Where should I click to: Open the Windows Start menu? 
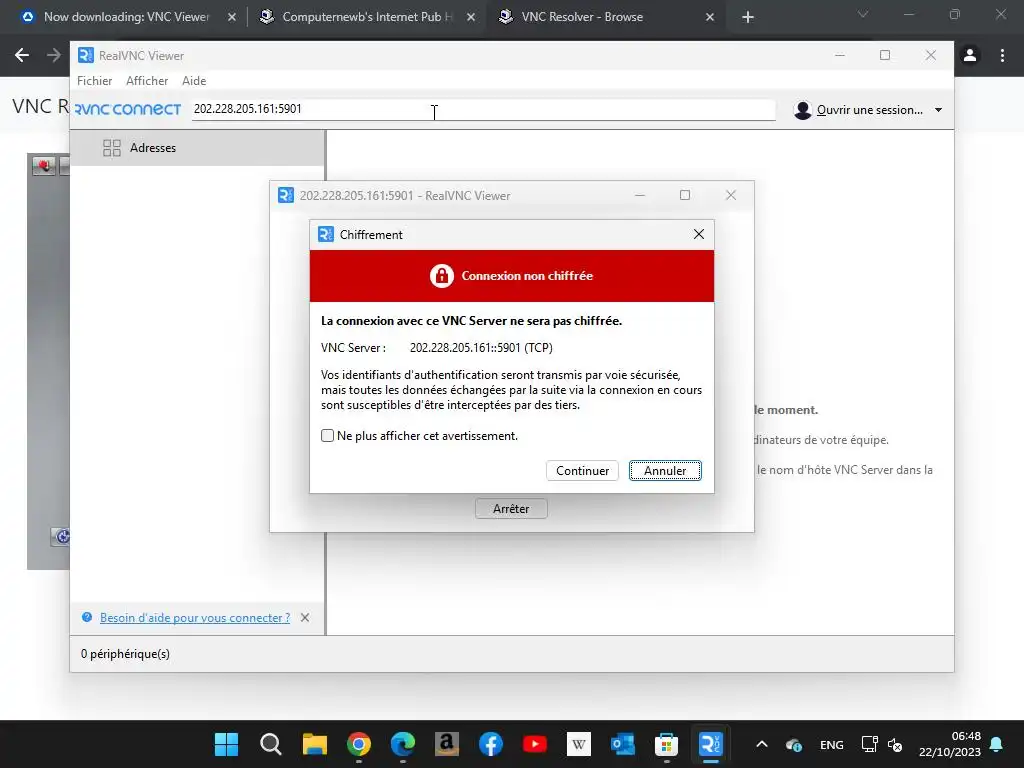click(227, 744)
